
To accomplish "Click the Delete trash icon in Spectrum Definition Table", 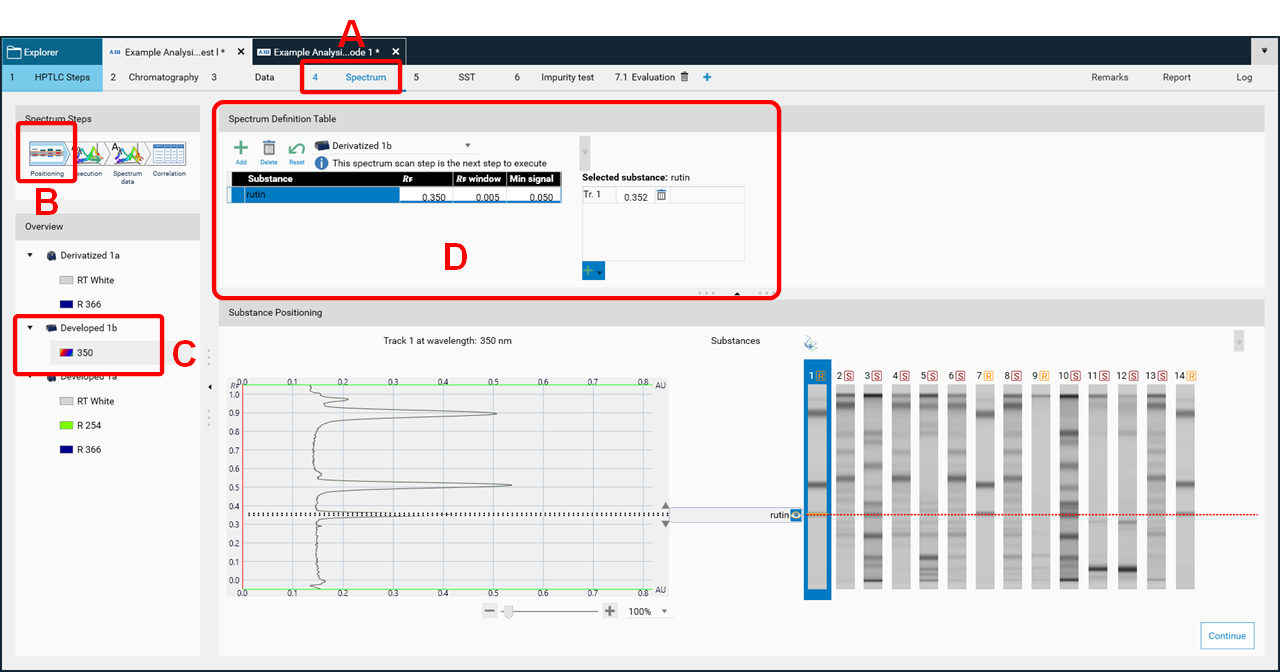I will point(269,148).
